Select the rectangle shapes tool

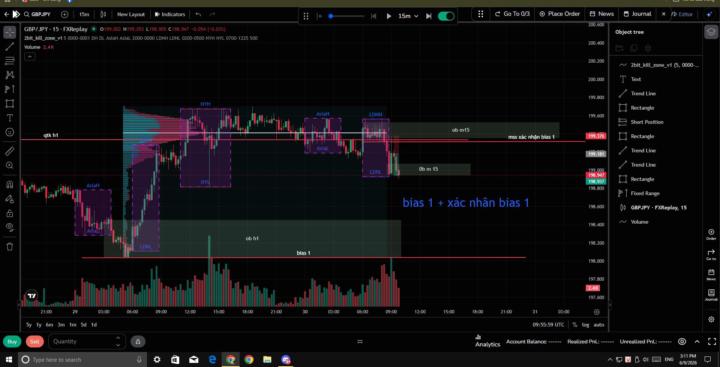click(9, 104)
